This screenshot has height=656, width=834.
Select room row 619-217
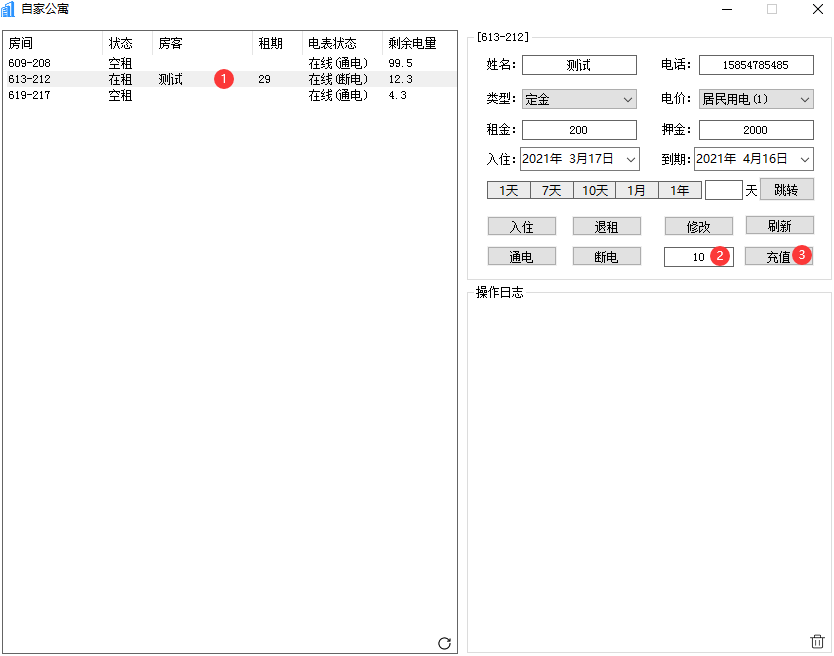230,95
